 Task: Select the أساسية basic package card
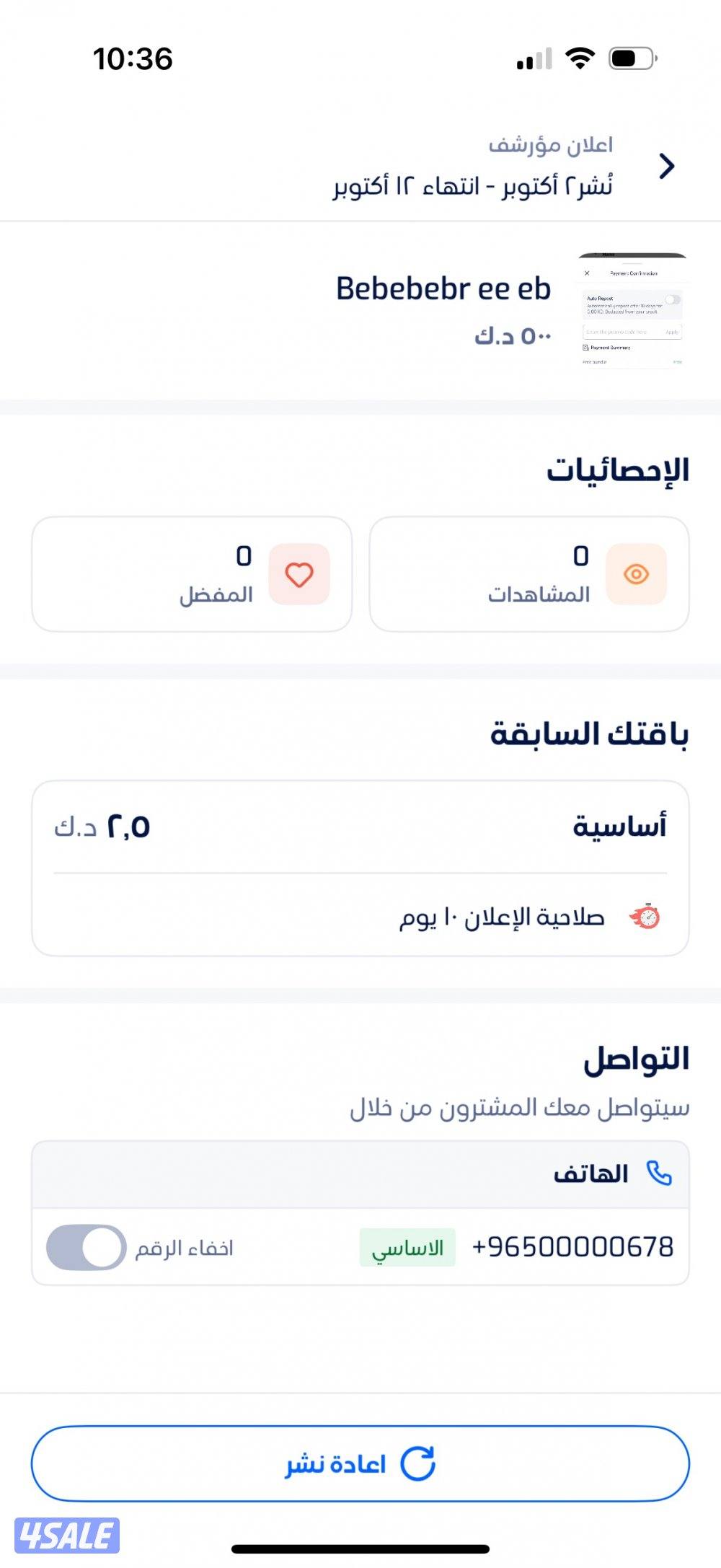360,868
